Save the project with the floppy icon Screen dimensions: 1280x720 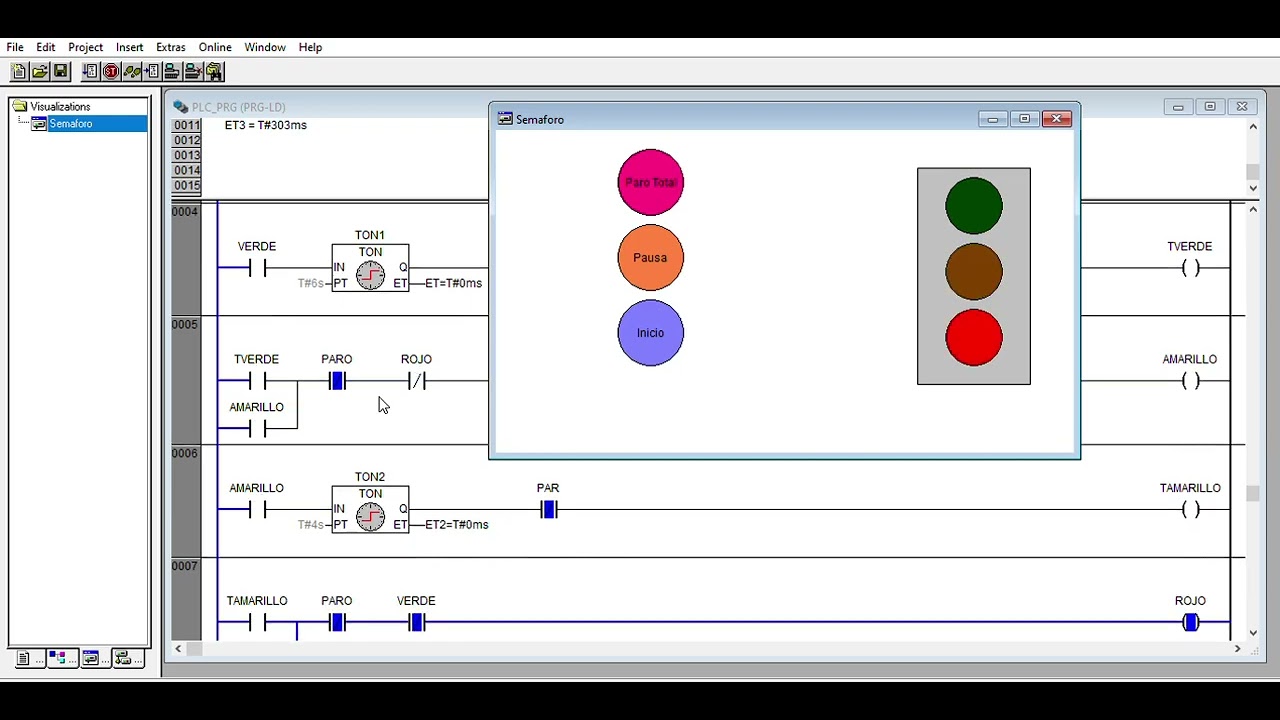[x=60, y=71]
